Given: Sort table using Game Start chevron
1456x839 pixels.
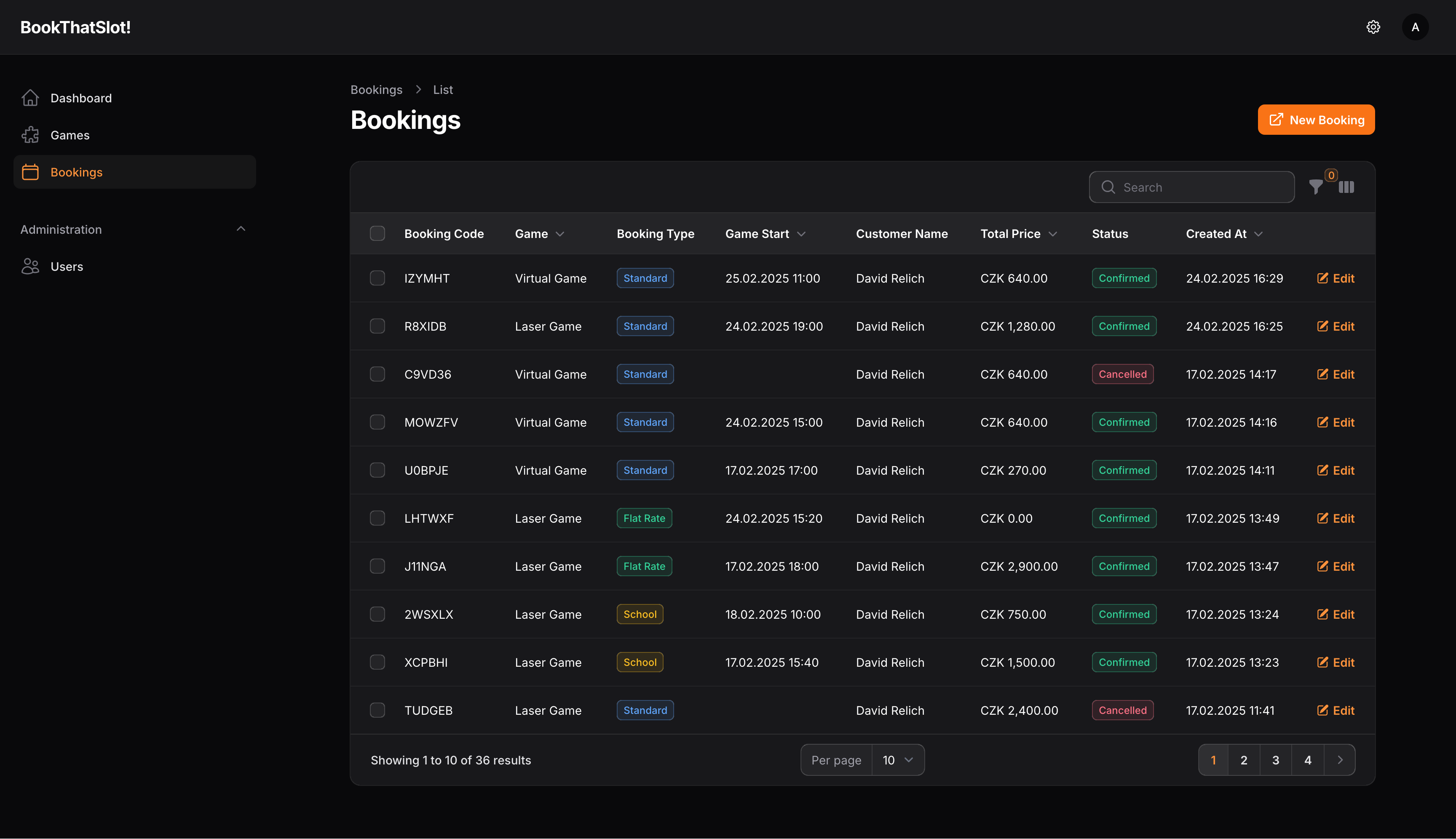Looking at the screenshot, I should coord(802,234).
